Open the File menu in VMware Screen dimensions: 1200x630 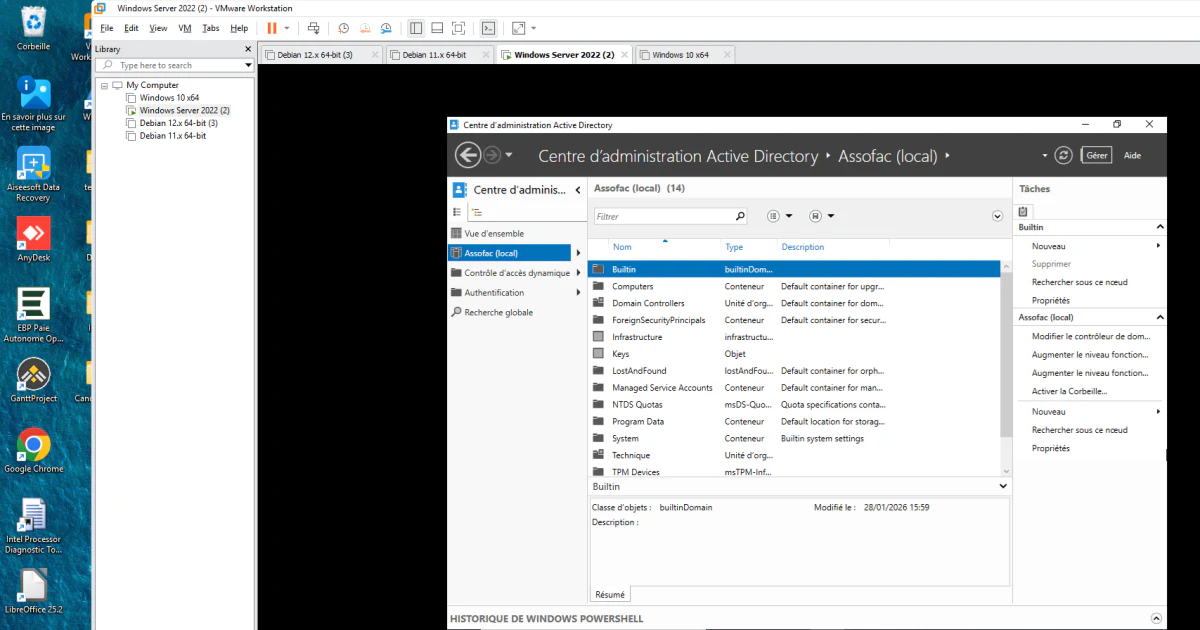pyautogui.click(x=107, y=28)
